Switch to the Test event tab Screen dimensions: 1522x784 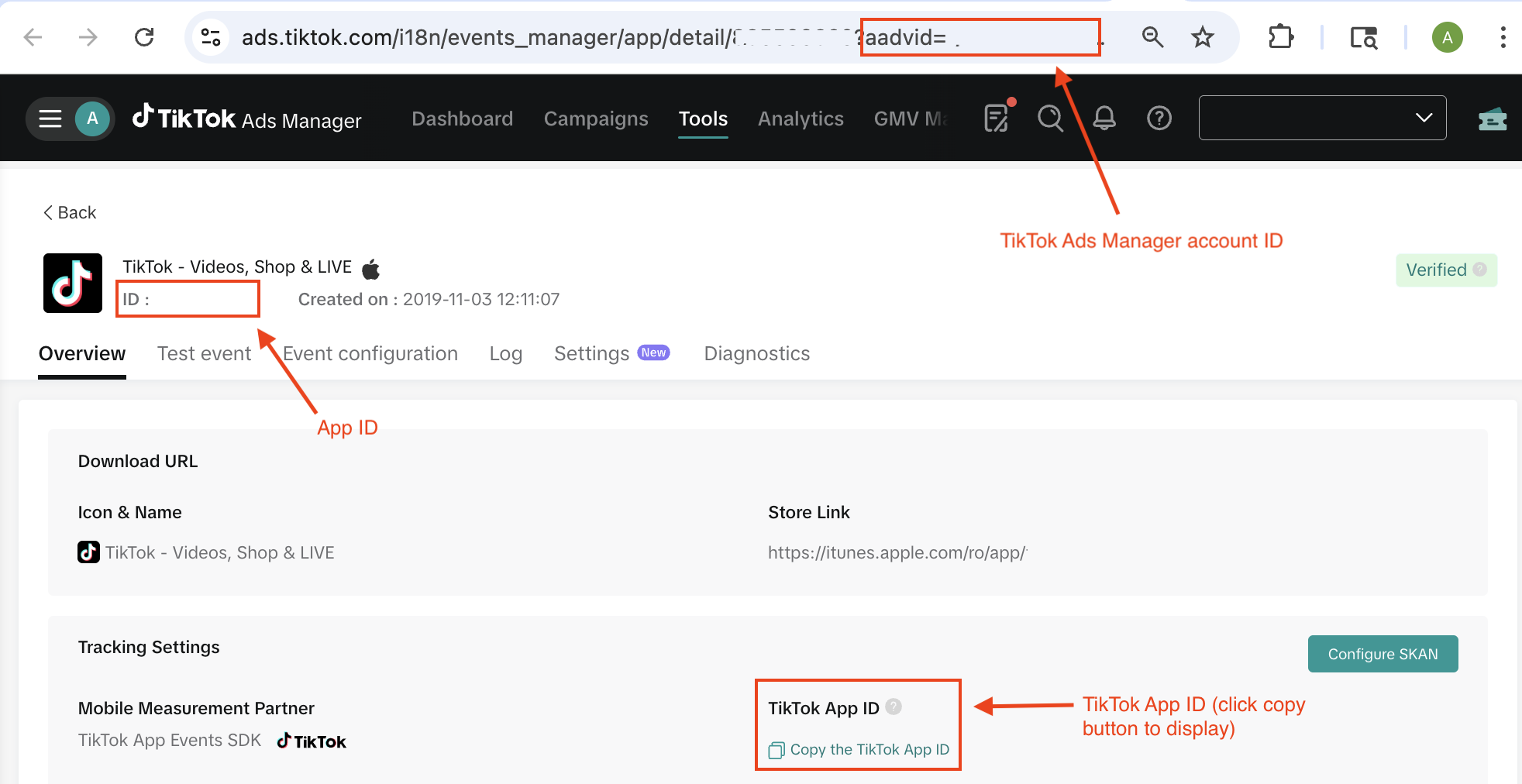(204, 353)
